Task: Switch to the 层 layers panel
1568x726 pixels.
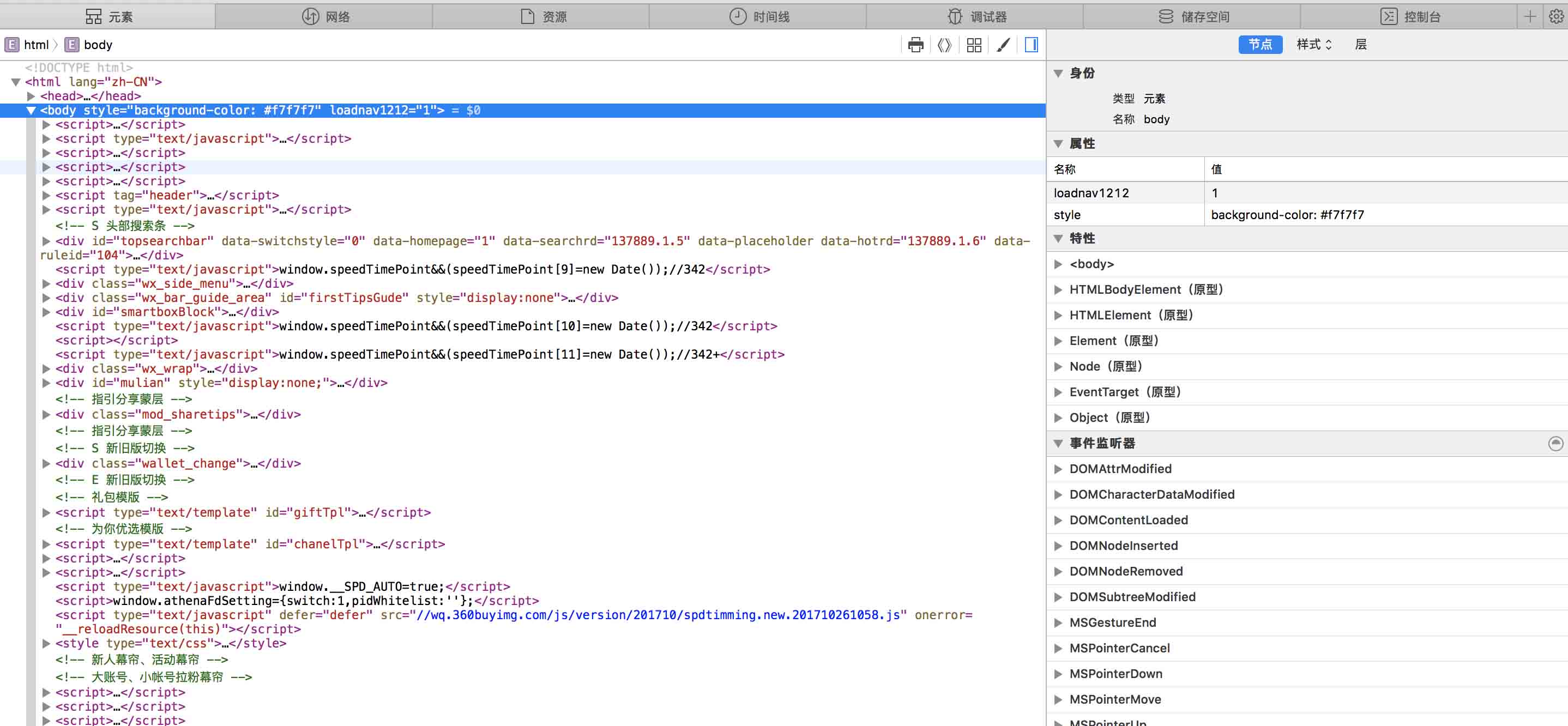Action: (x=1360, y=45)
